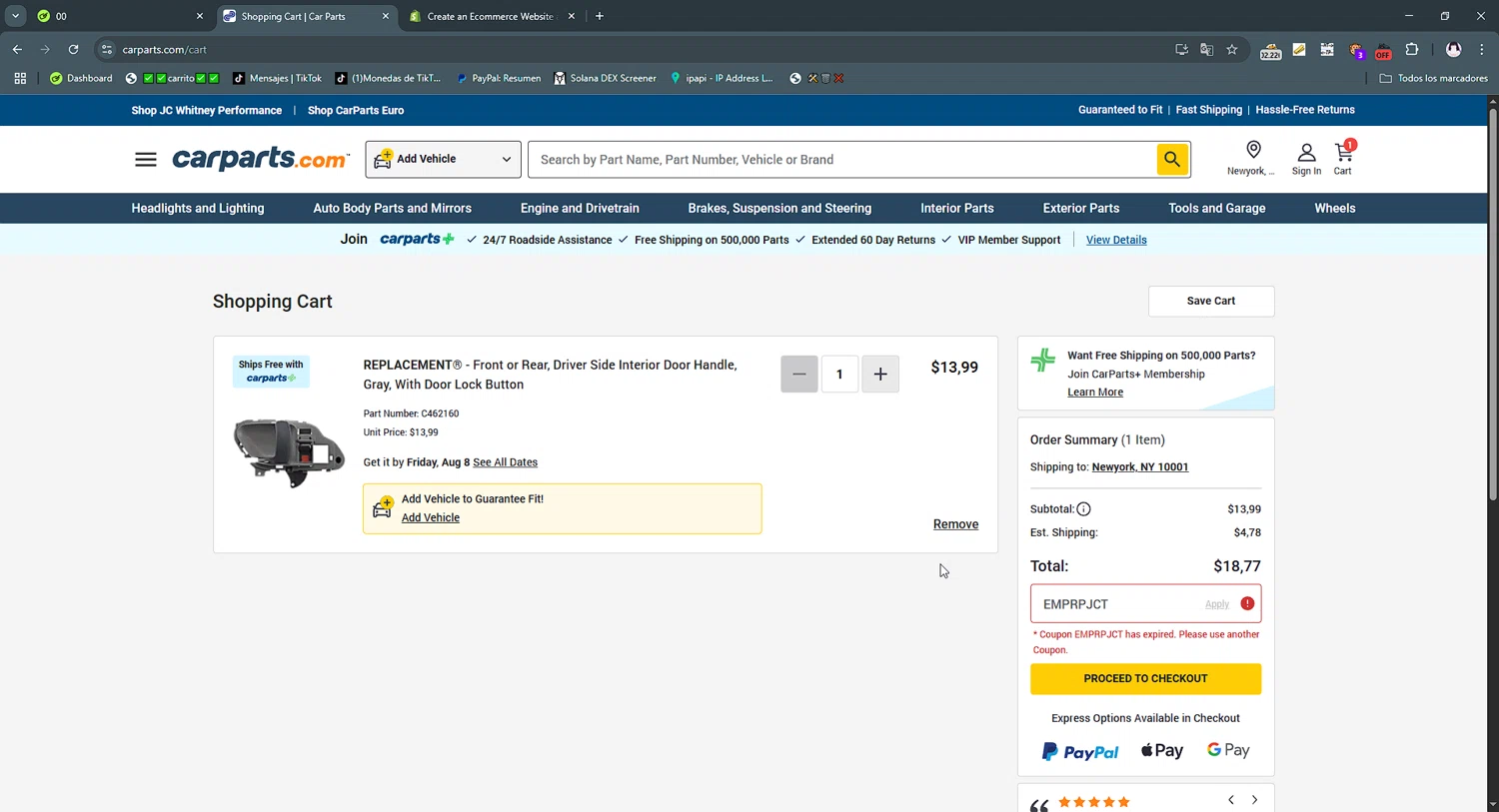Focus the part search input field

(842, 160)
